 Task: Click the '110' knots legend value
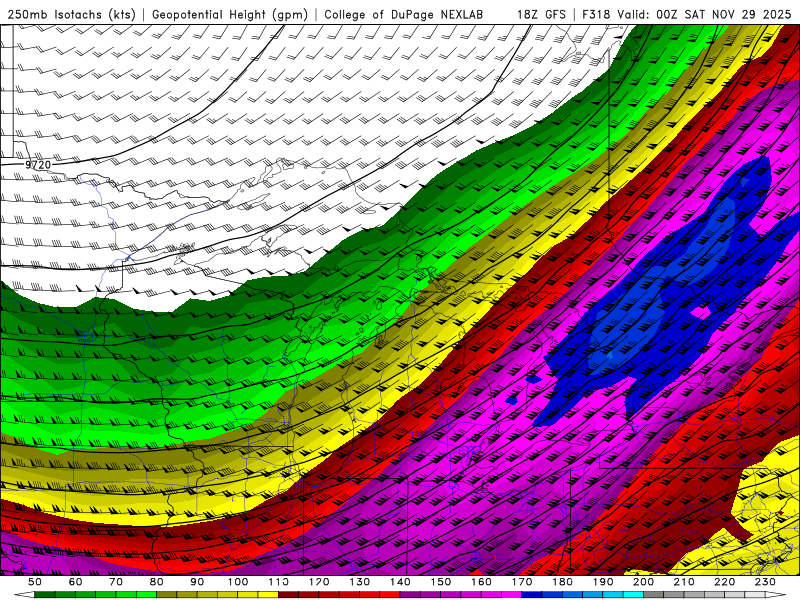pyautogui.click(x=279, y=582)
